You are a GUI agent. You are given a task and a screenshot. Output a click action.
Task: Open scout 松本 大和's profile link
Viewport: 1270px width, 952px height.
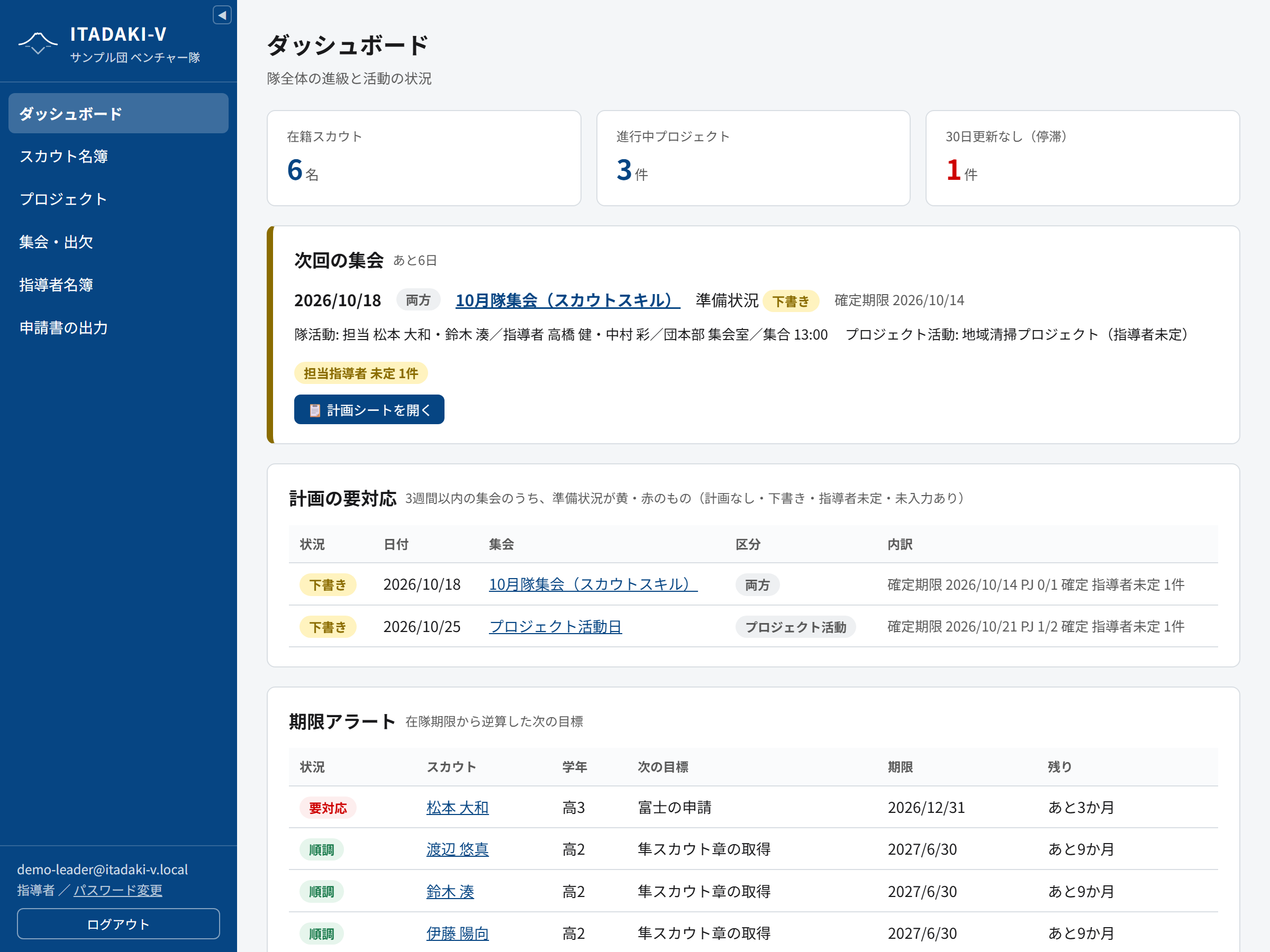[458, 808]
